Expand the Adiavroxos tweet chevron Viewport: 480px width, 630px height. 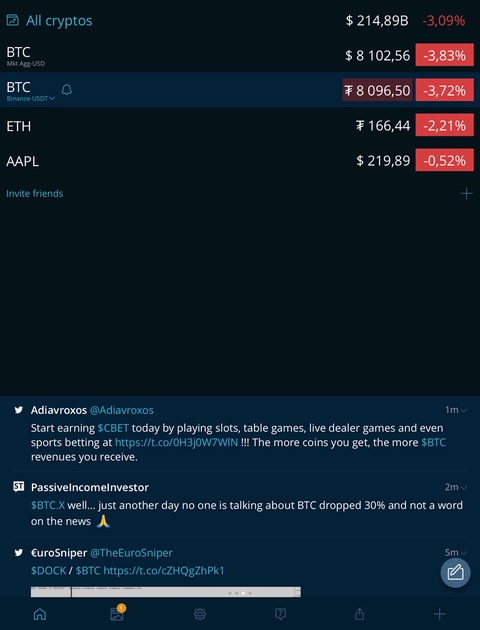click(464, 410)
